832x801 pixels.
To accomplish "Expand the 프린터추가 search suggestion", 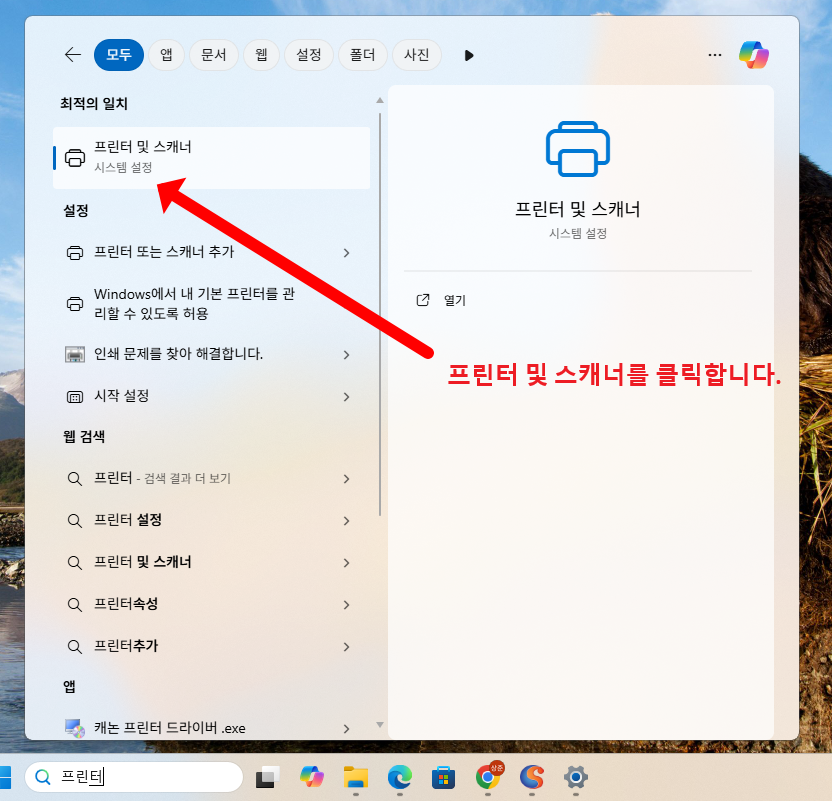I will pos(346,646).
